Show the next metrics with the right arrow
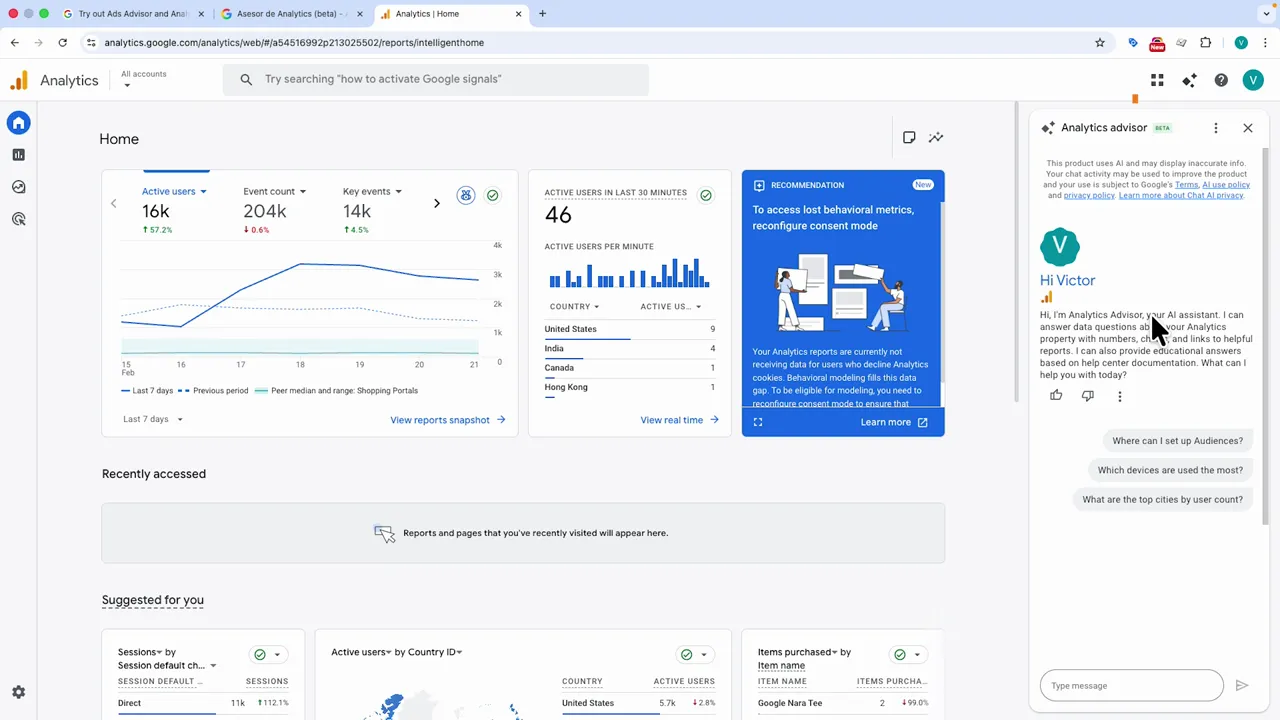The height and width of the screenshot is (720, 1280). [x=436, y=204]
